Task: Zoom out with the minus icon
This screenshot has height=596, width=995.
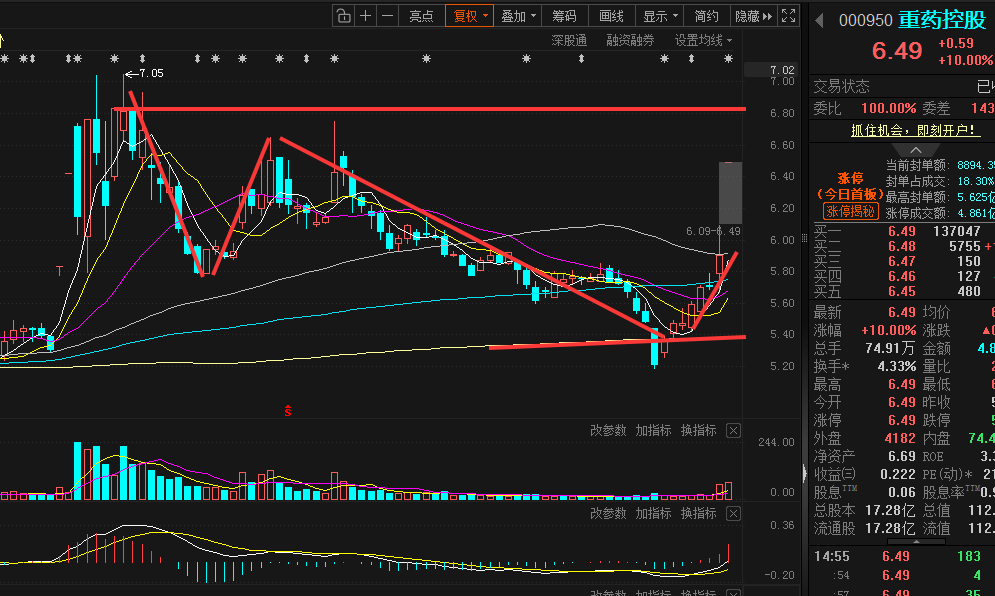Action: pos(388,16)
